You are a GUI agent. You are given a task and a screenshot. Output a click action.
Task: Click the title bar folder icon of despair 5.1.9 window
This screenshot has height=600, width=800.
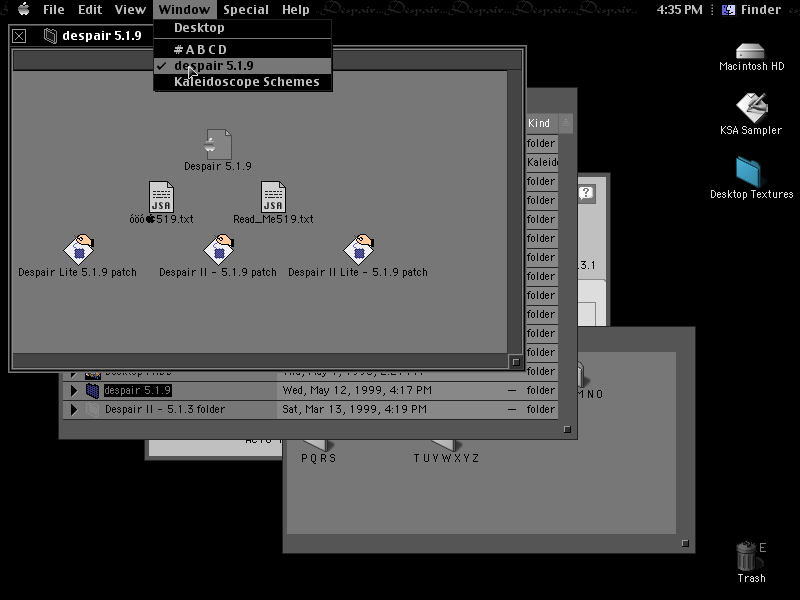tap(50, 36)
